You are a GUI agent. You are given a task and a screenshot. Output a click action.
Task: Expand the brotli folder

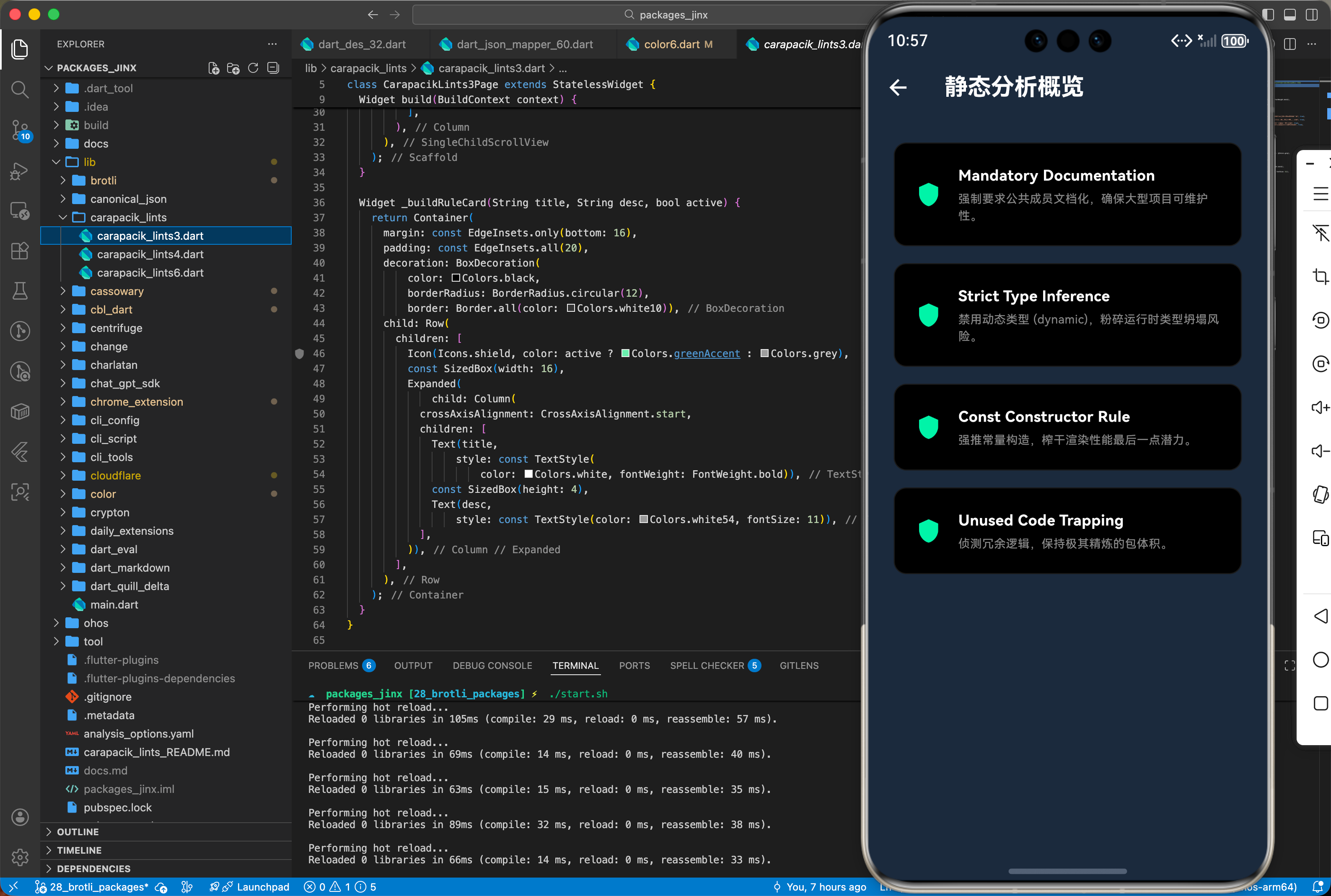tap(104, 181)
